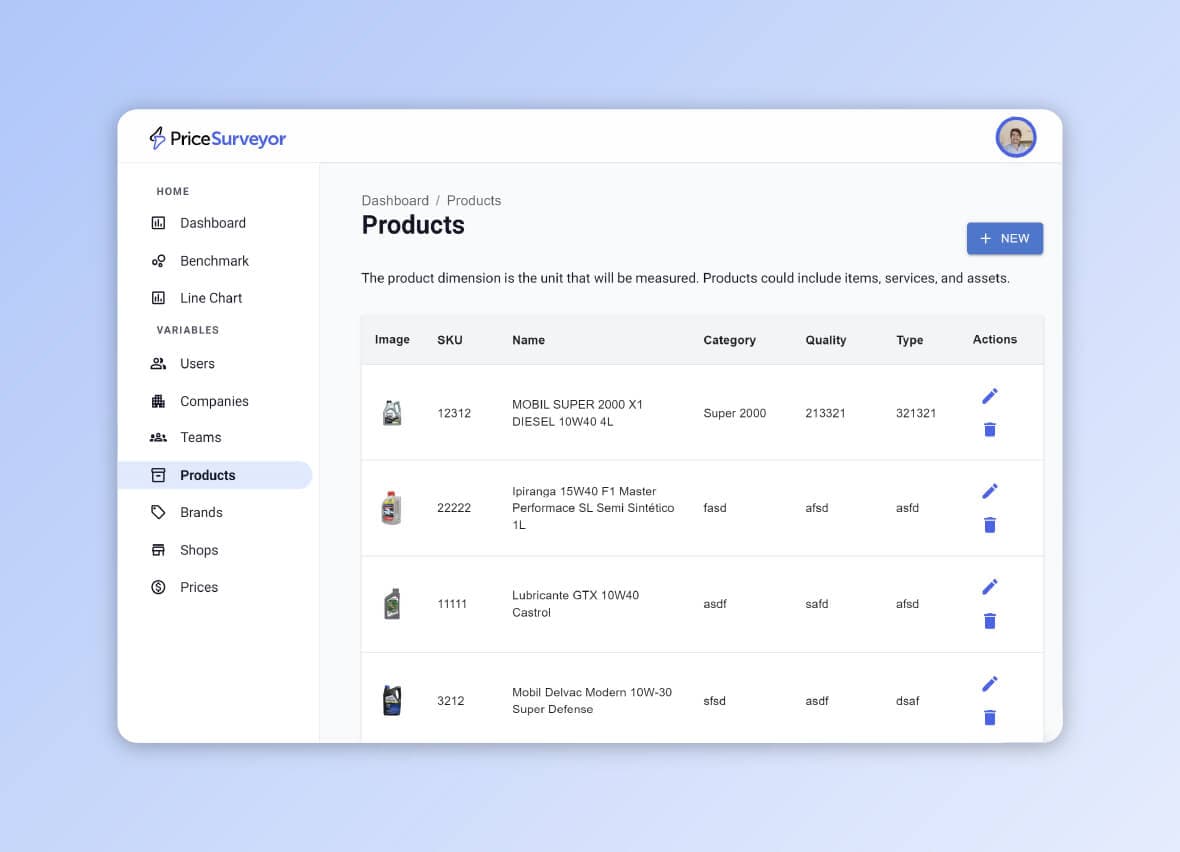The width and height of the screenshot is (1180, 852).
Task: Delete the Lubricante GTX 10W40 product
Action: click(x=990, y=621)
